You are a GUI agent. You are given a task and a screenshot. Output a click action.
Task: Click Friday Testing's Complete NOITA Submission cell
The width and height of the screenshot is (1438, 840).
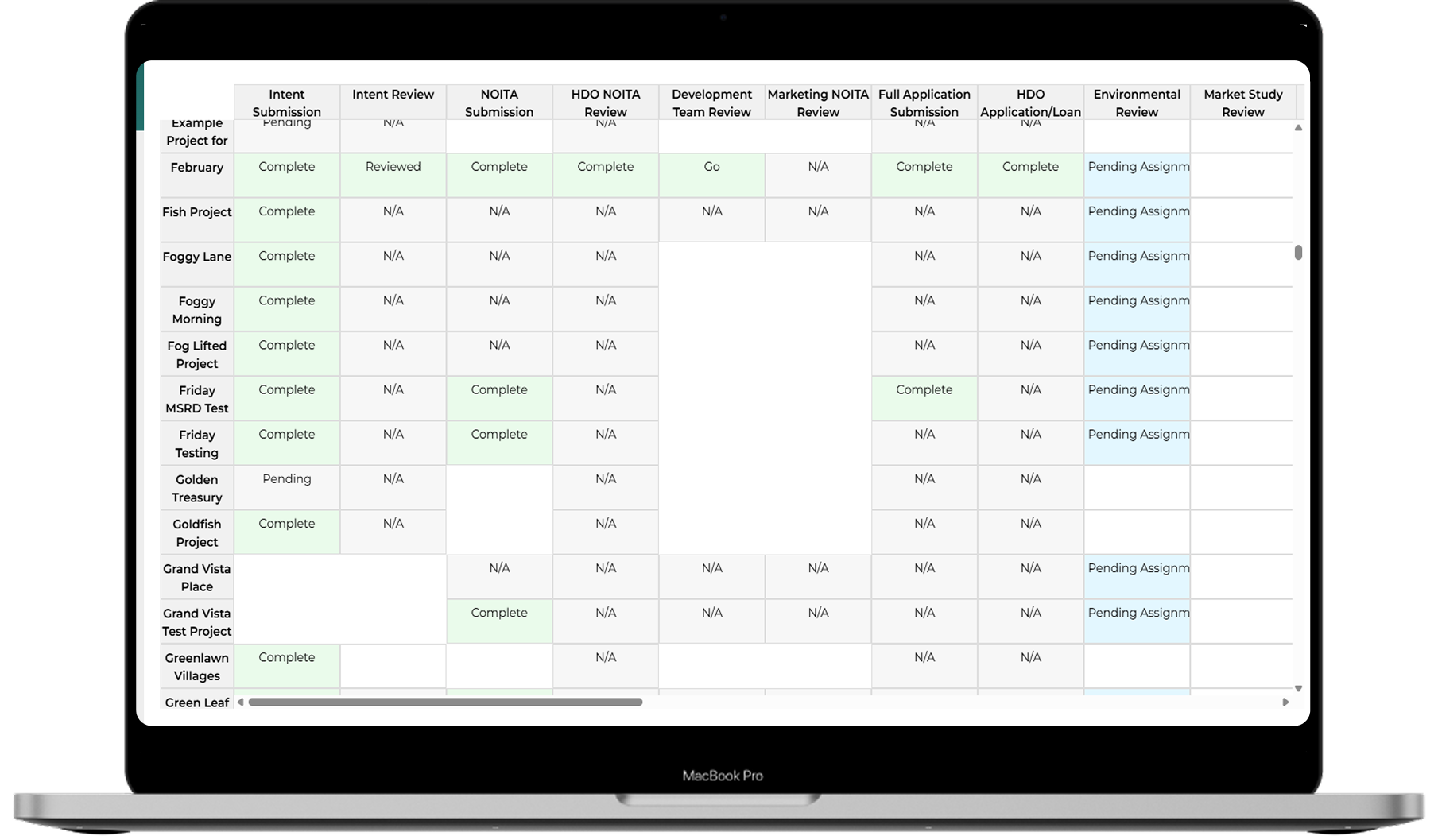499,443
